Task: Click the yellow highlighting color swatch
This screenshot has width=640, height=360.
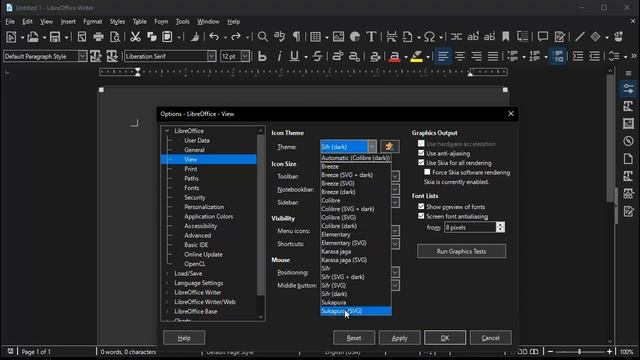Action: (416, 57)
